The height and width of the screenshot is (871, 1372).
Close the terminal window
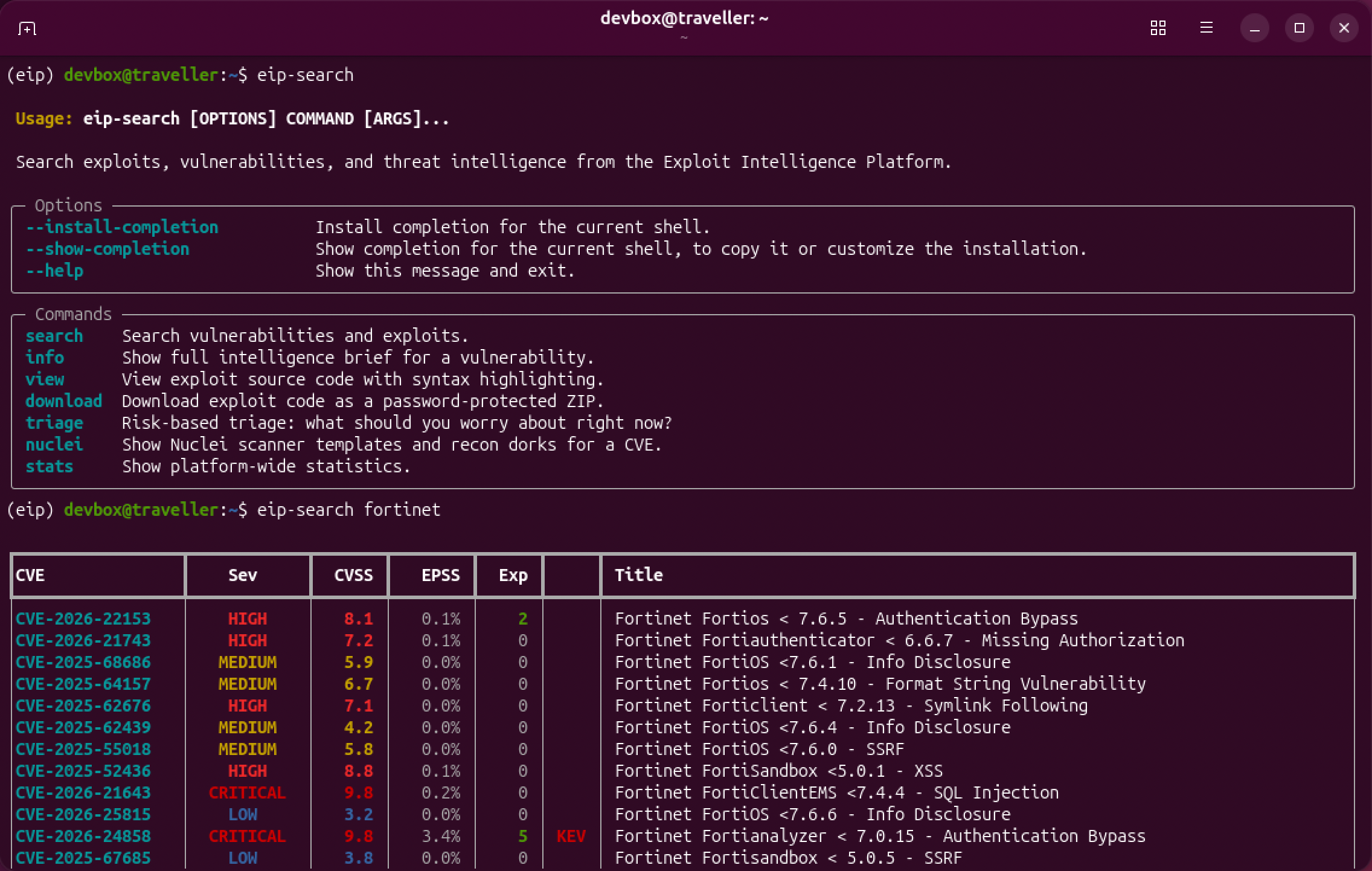click(x=1344, y=28)
